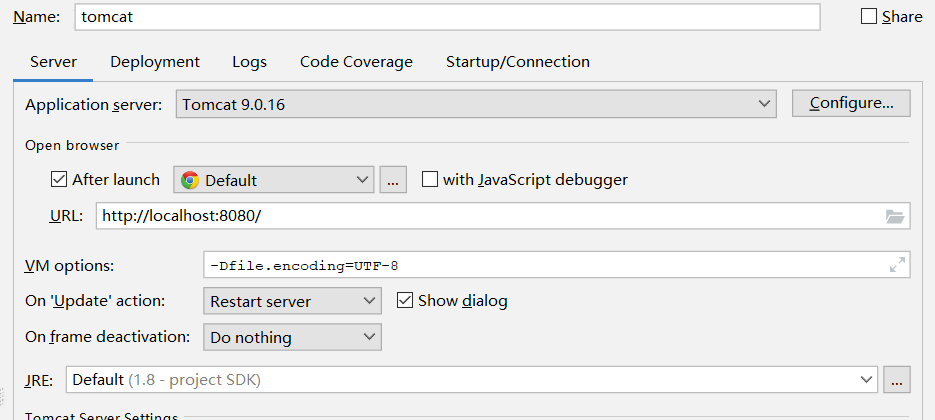Expand the JRE dropdown arrow

click(865, 380)
